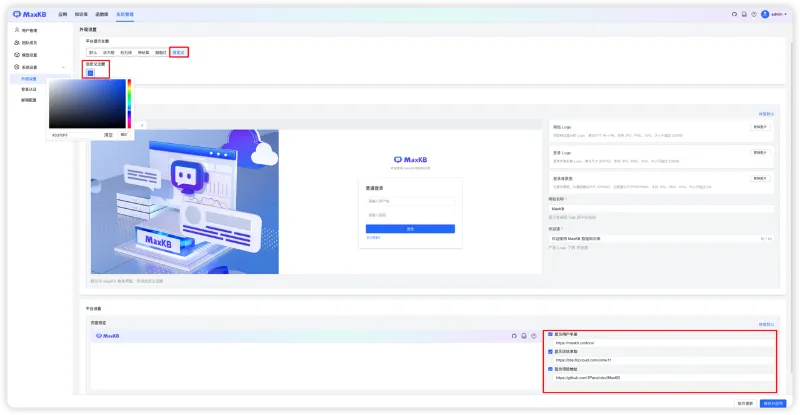Viewport: 800px width, 415px height.
Task: Click the blue login button in preview
Action: click(x=410, y=229)
